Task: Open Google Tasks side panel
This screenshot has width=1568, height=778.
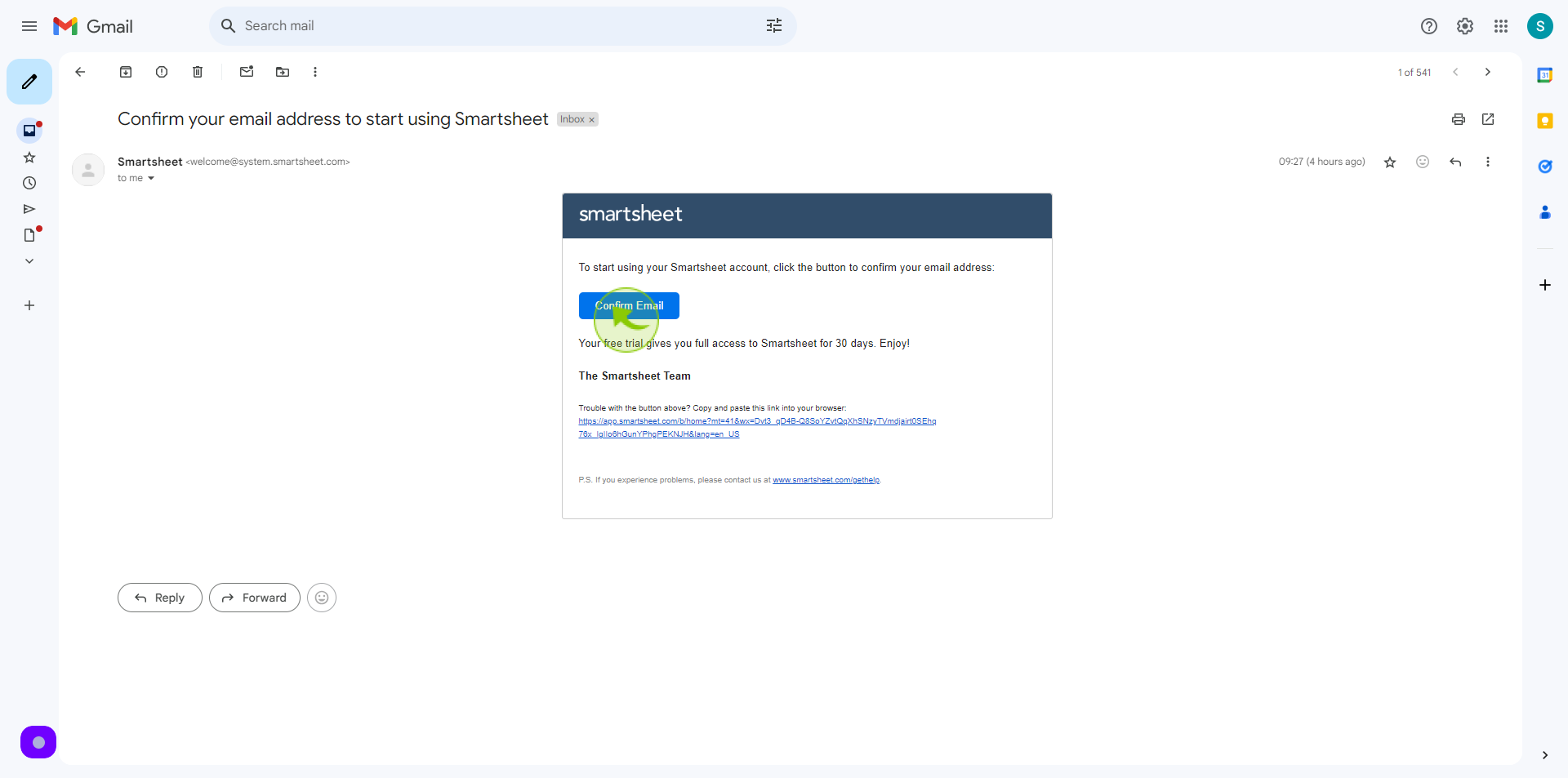Action: pos(1545,167)
